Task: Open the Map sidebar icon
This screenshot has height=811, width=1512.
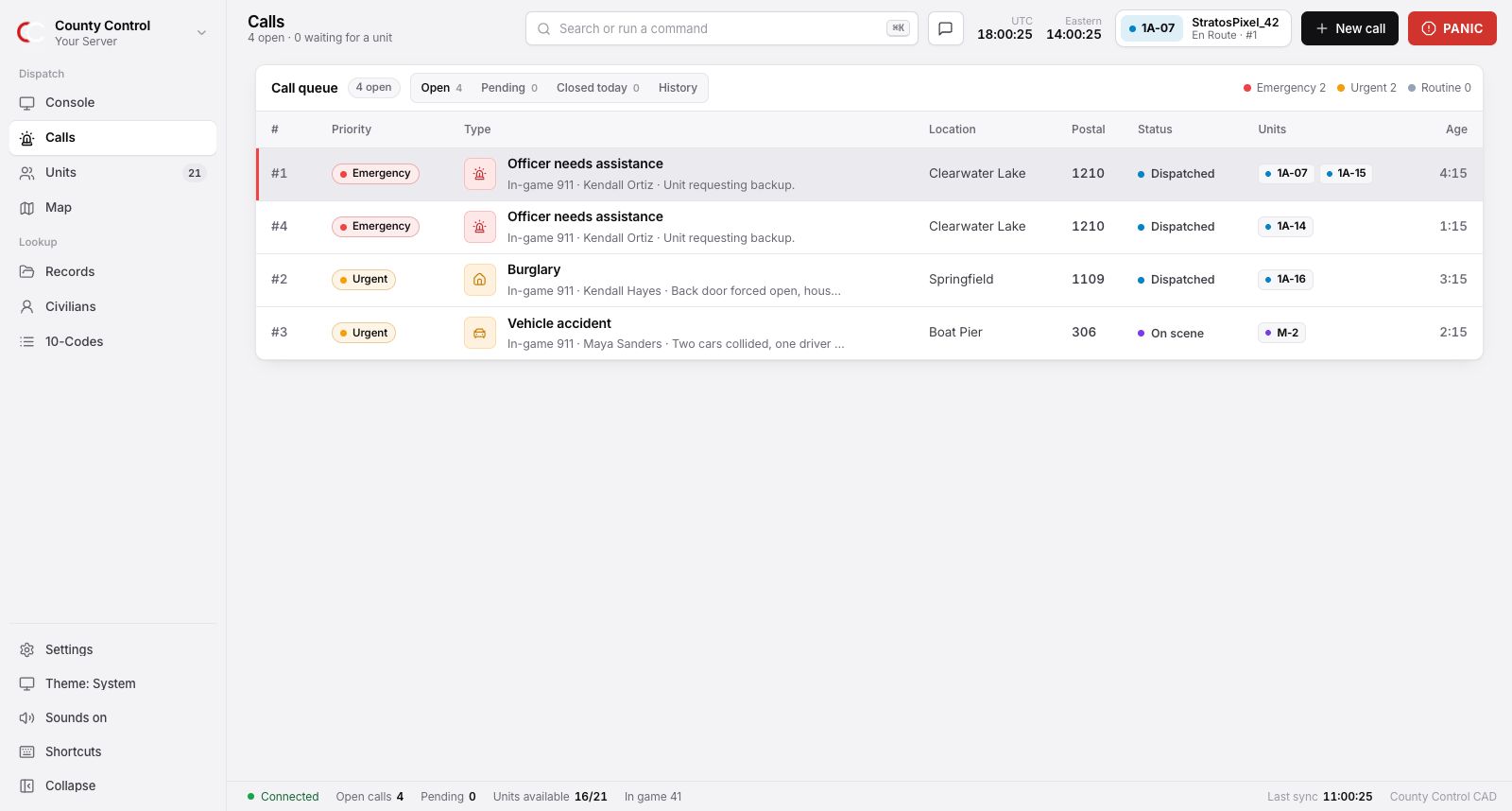Action: click(26, 208)
